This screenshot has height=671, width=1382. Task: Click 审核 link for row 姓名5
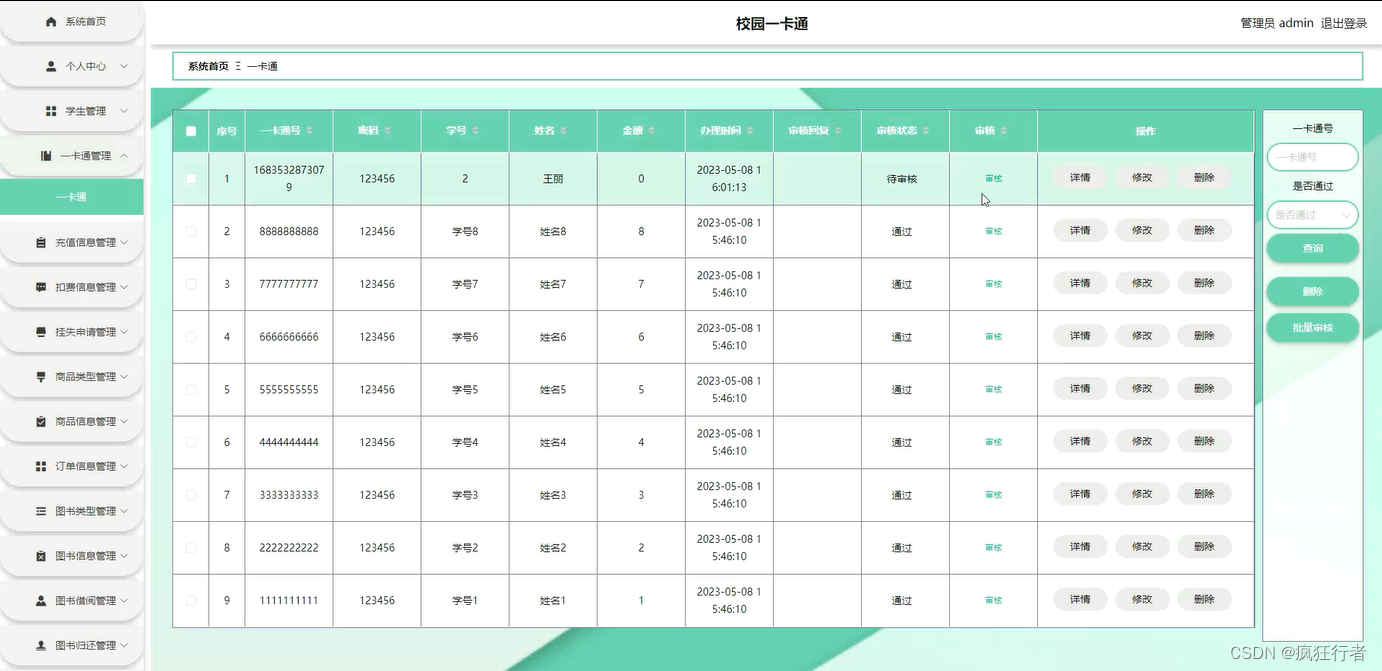coord(993,390)
